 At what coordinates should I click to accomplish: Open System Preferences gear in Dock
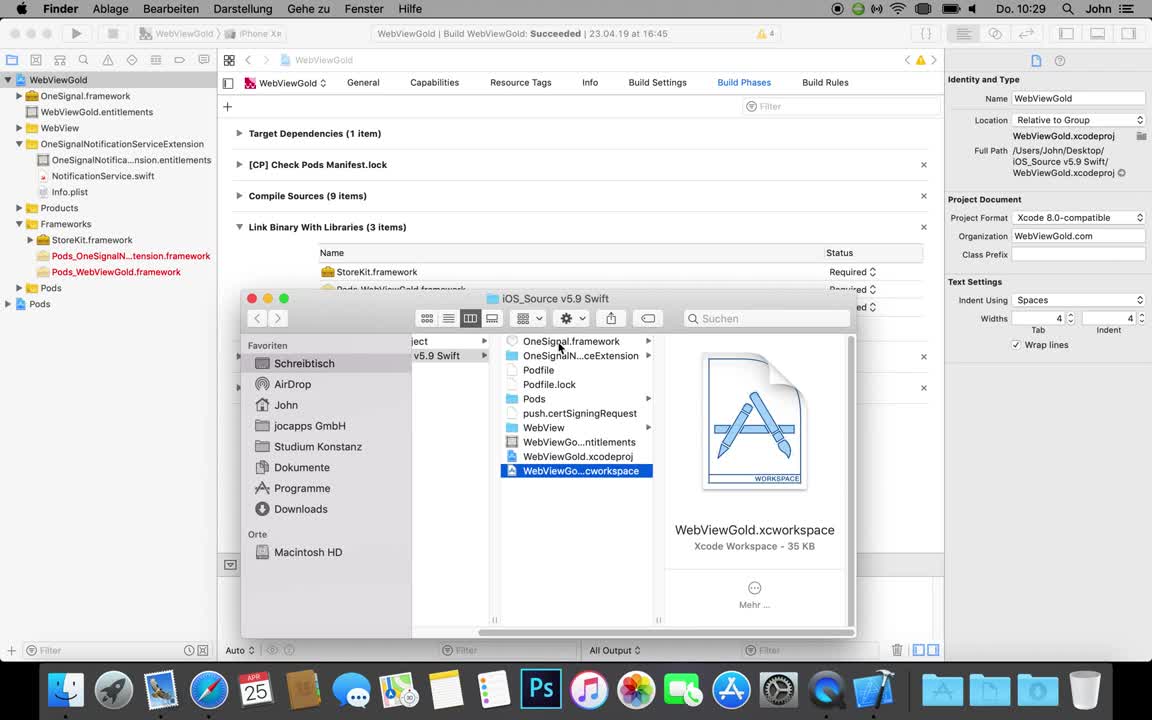tap(778, 689)
